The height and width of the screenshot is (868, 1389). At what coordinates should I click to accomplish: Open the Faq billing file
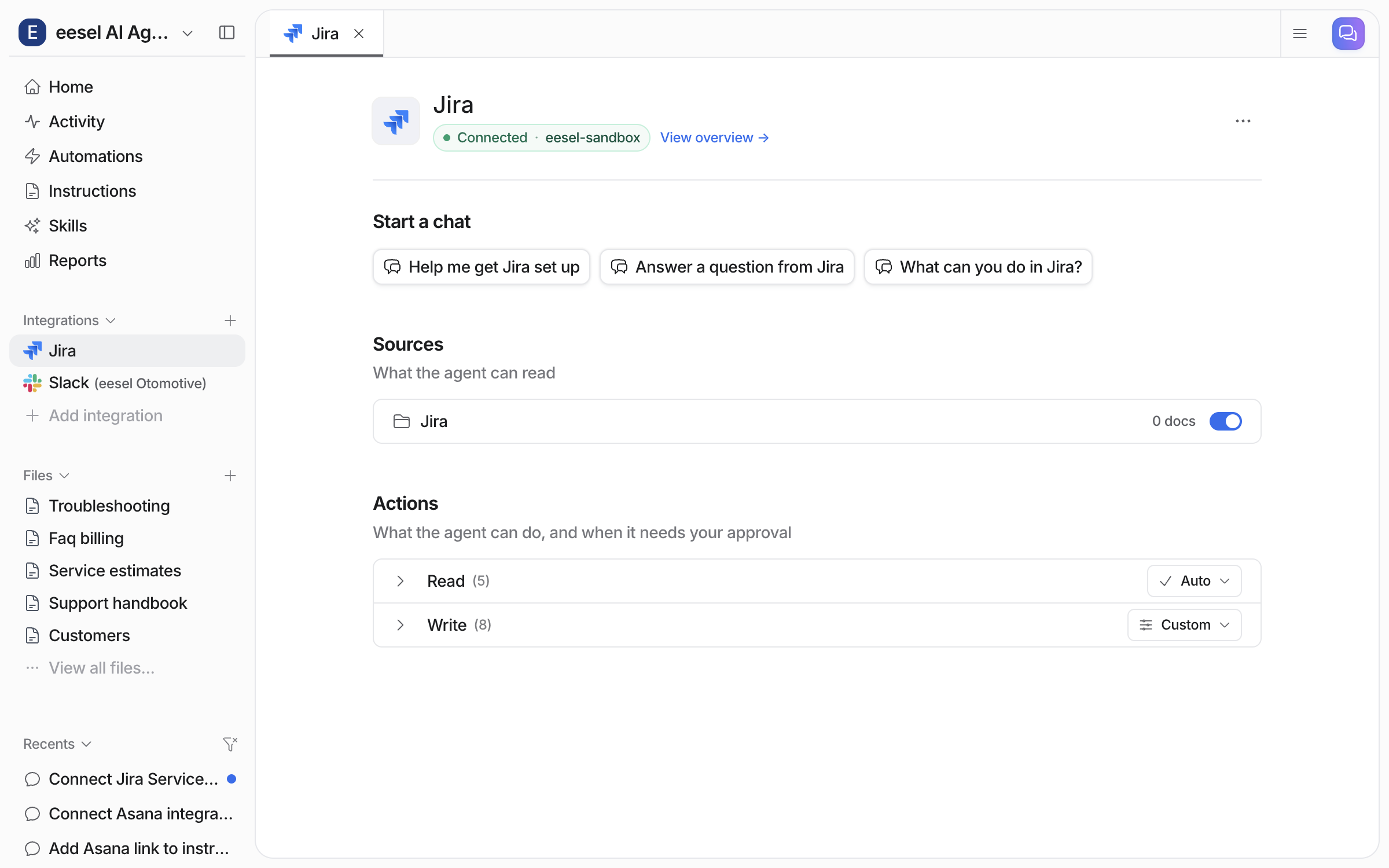[x=127, y=538]
